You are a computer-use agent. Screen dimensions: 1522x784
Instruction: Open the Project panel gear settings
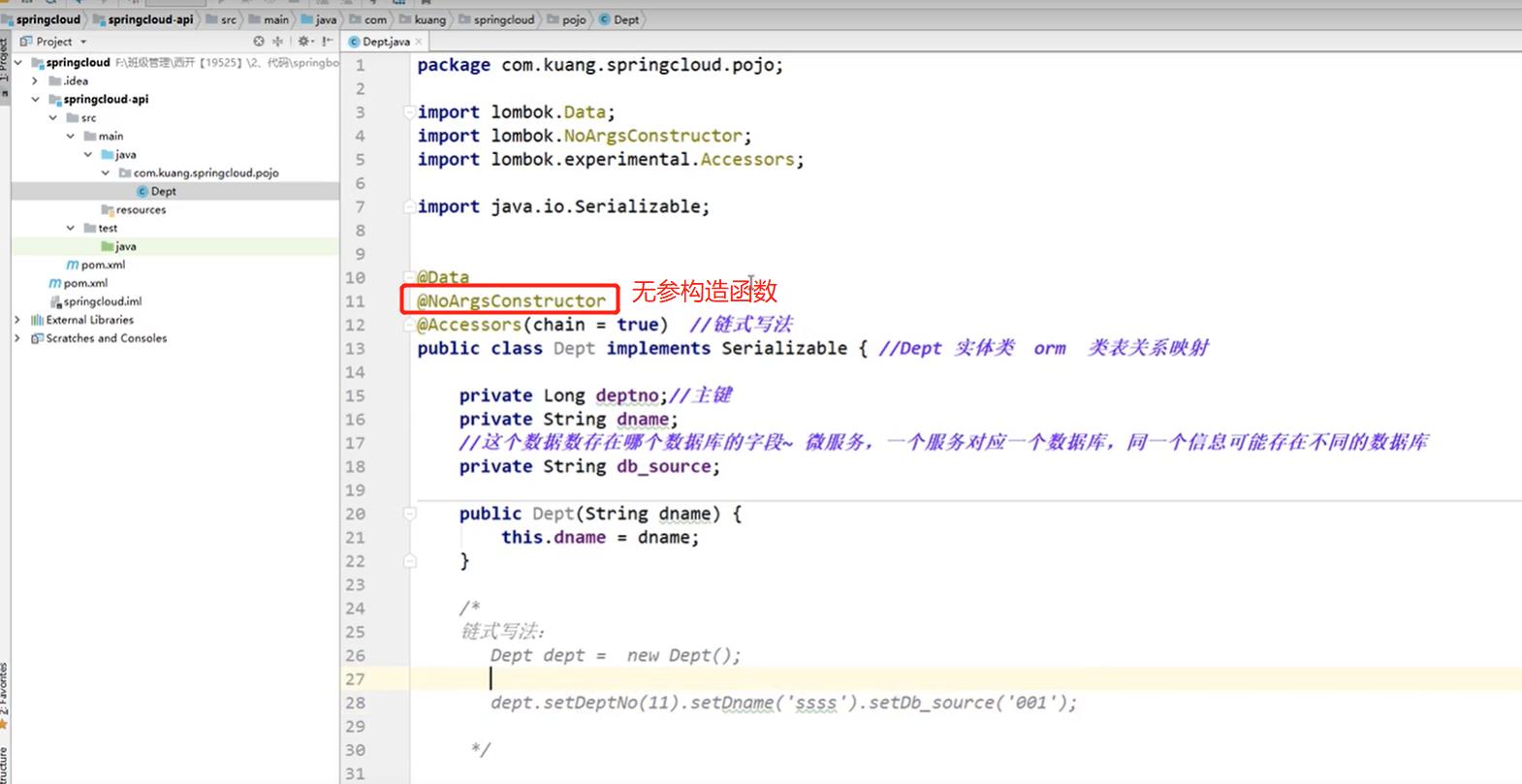pyautogui.click(x=304, y=42)
